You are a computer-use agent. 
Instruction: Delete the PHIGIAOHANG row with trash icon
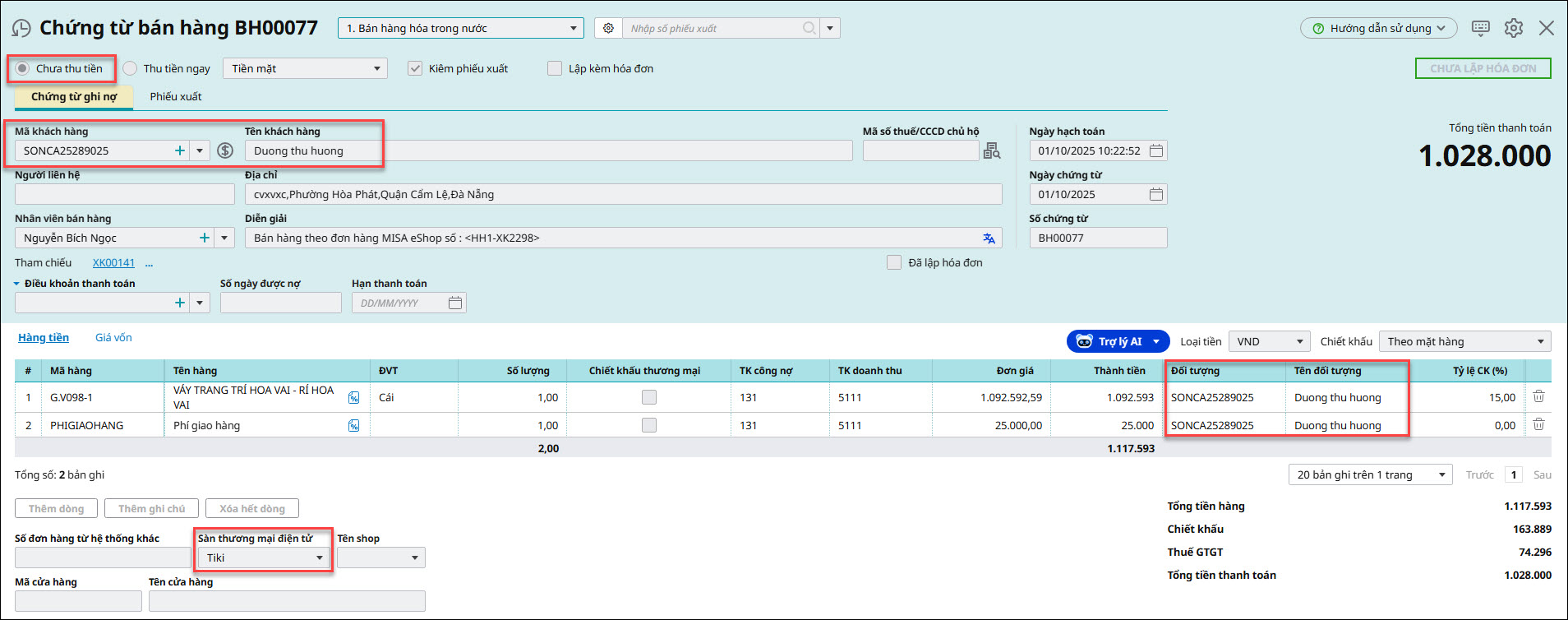point(1538,425)
